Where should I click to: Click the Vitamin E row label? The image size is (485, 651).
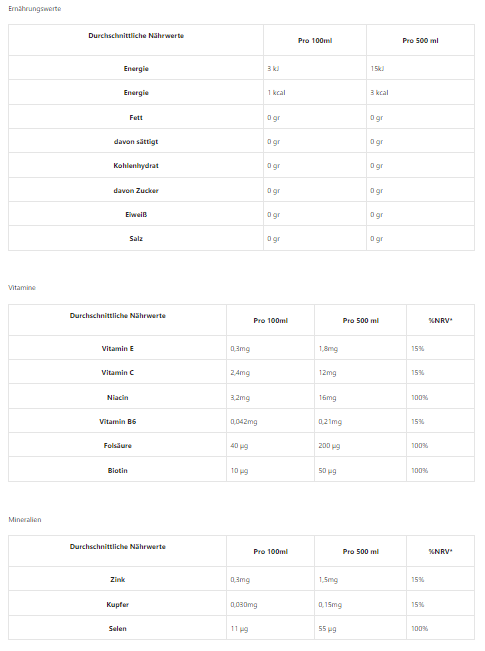click(x=118, y=349)
